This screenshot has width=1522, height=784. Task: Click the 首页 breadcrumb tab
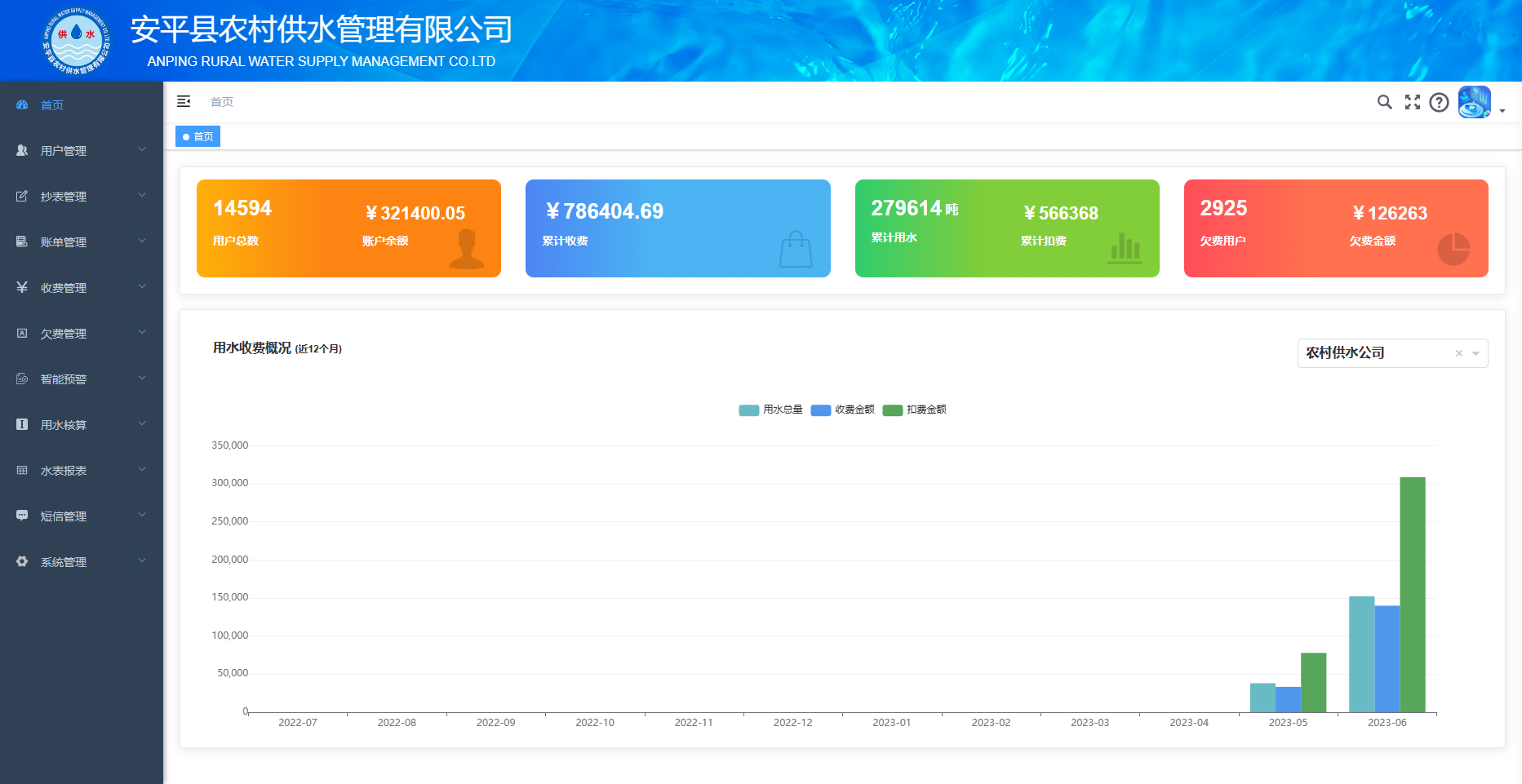(x=197, y=136)
